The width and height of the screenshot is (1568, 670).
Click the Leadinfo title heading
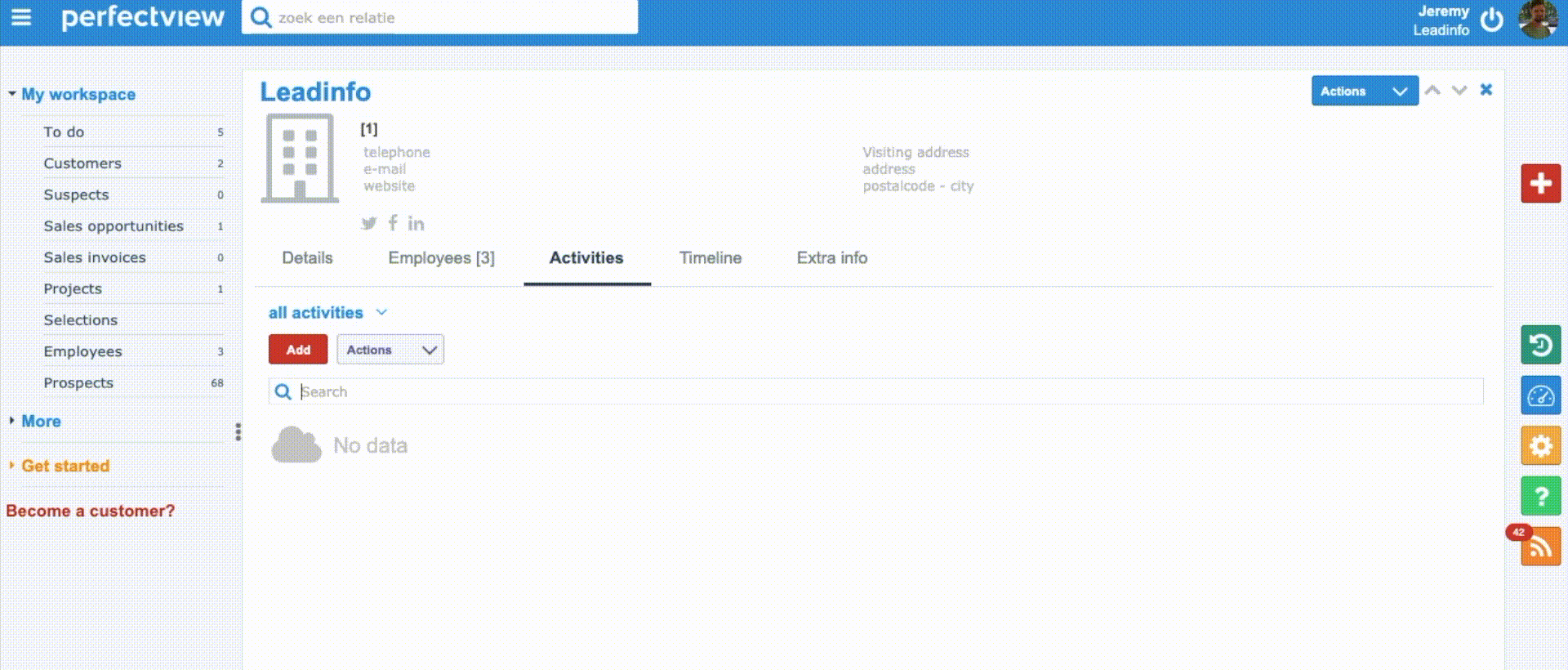click(x=315, y=92)
